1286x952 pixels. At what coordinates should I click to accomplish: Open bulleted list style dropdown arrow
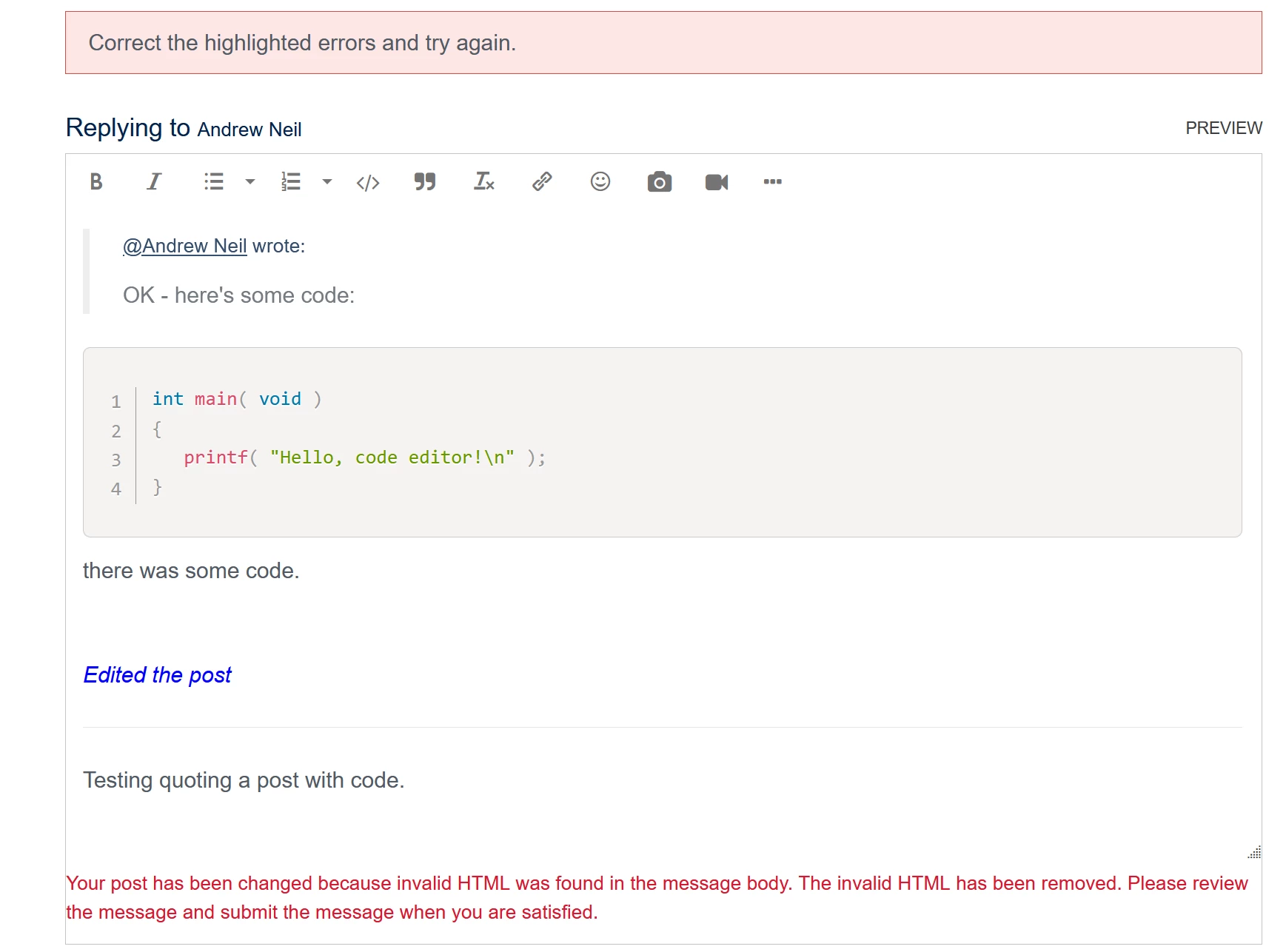[250, 181]
